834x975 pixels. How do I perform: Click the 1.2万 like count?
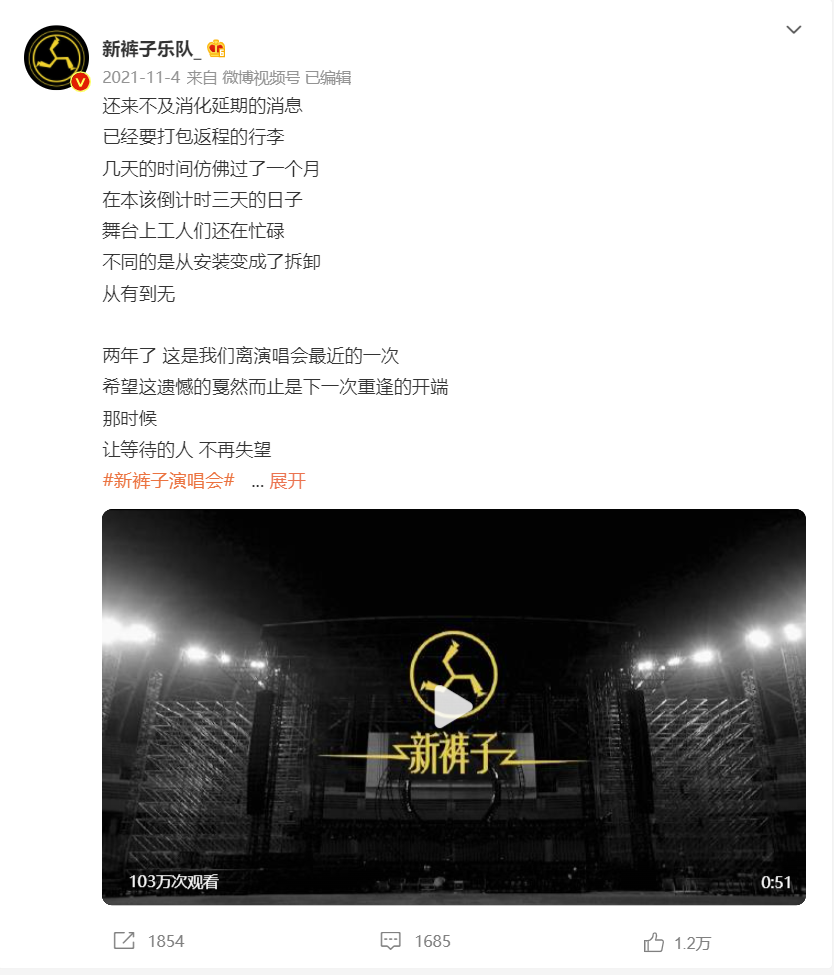[x=692, y=943]
